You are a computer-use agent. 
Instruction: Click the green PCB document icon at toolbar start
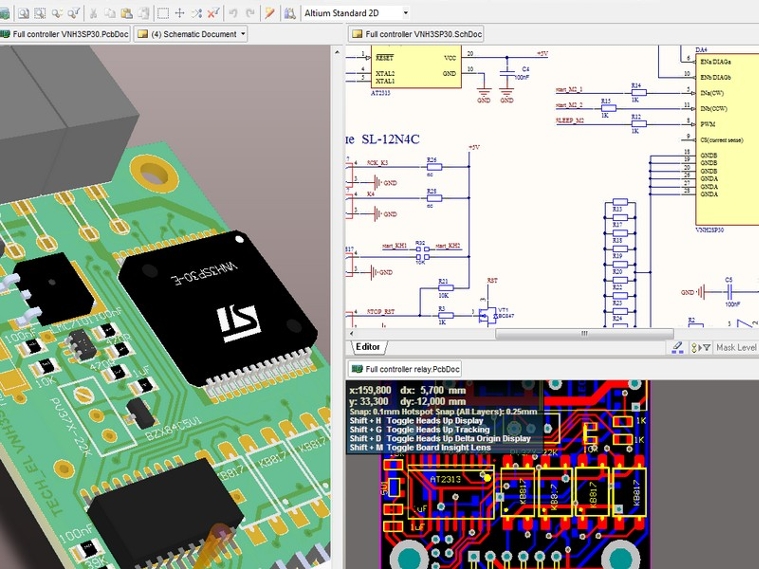point(4,13)
